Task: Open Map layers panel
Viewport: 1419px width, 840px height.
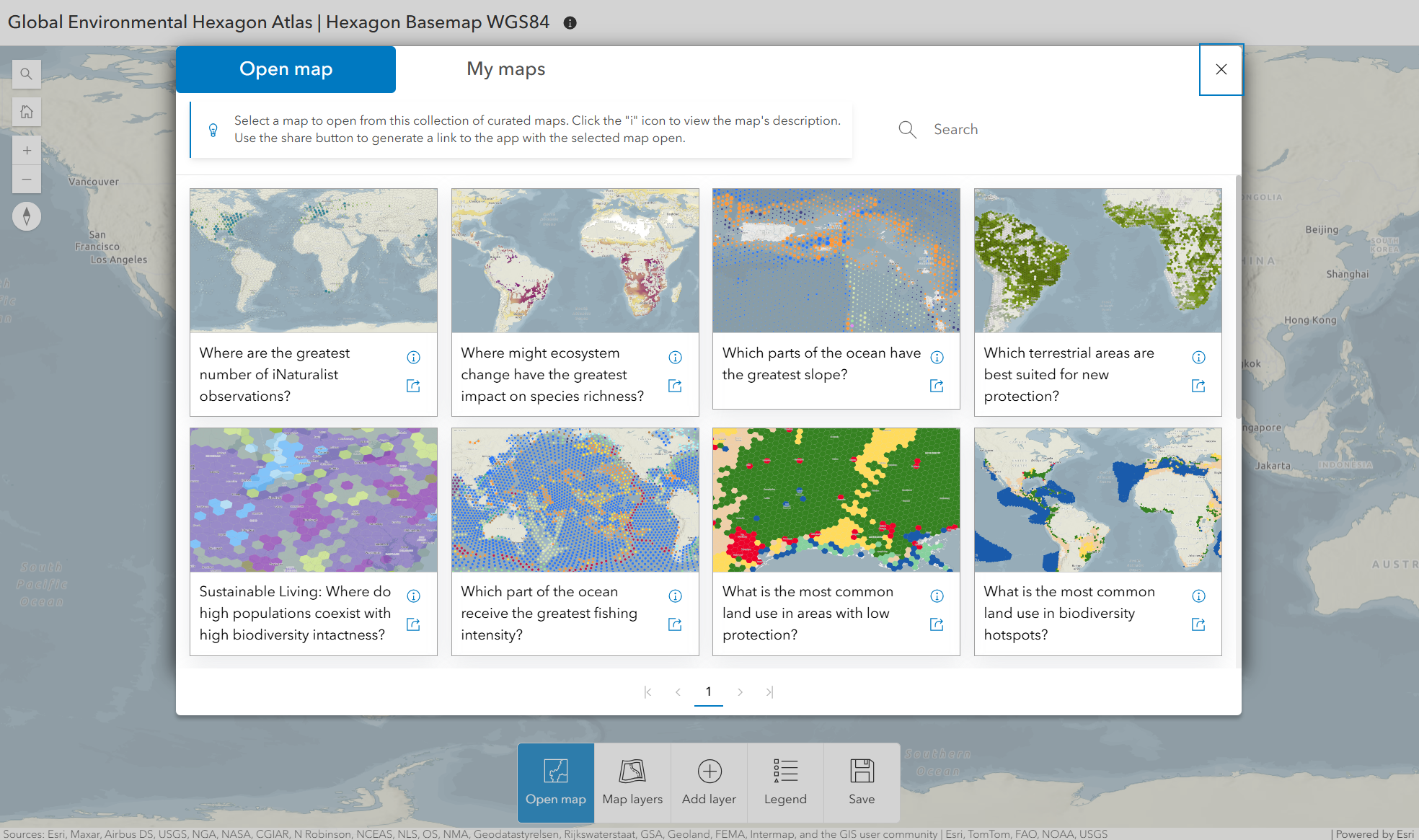Action: pyautogui.click(x=632, y=782)
